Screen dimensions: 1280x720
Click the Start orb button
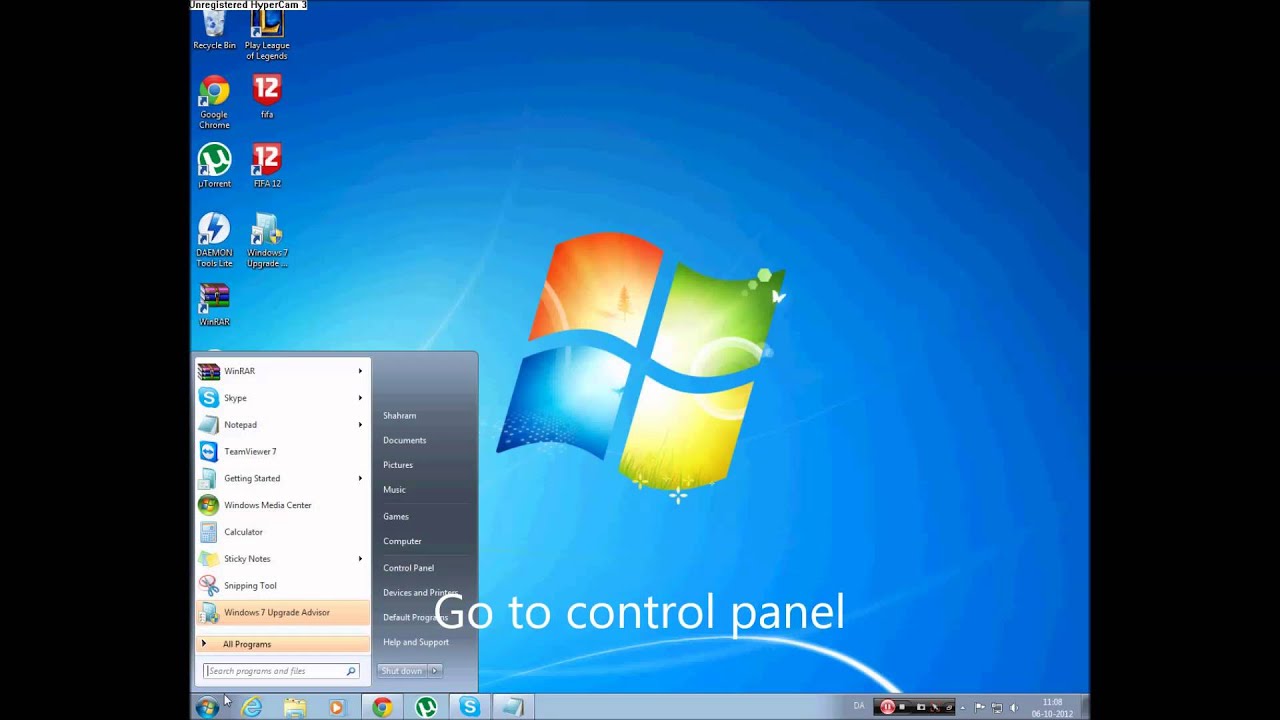coord(207,707)
